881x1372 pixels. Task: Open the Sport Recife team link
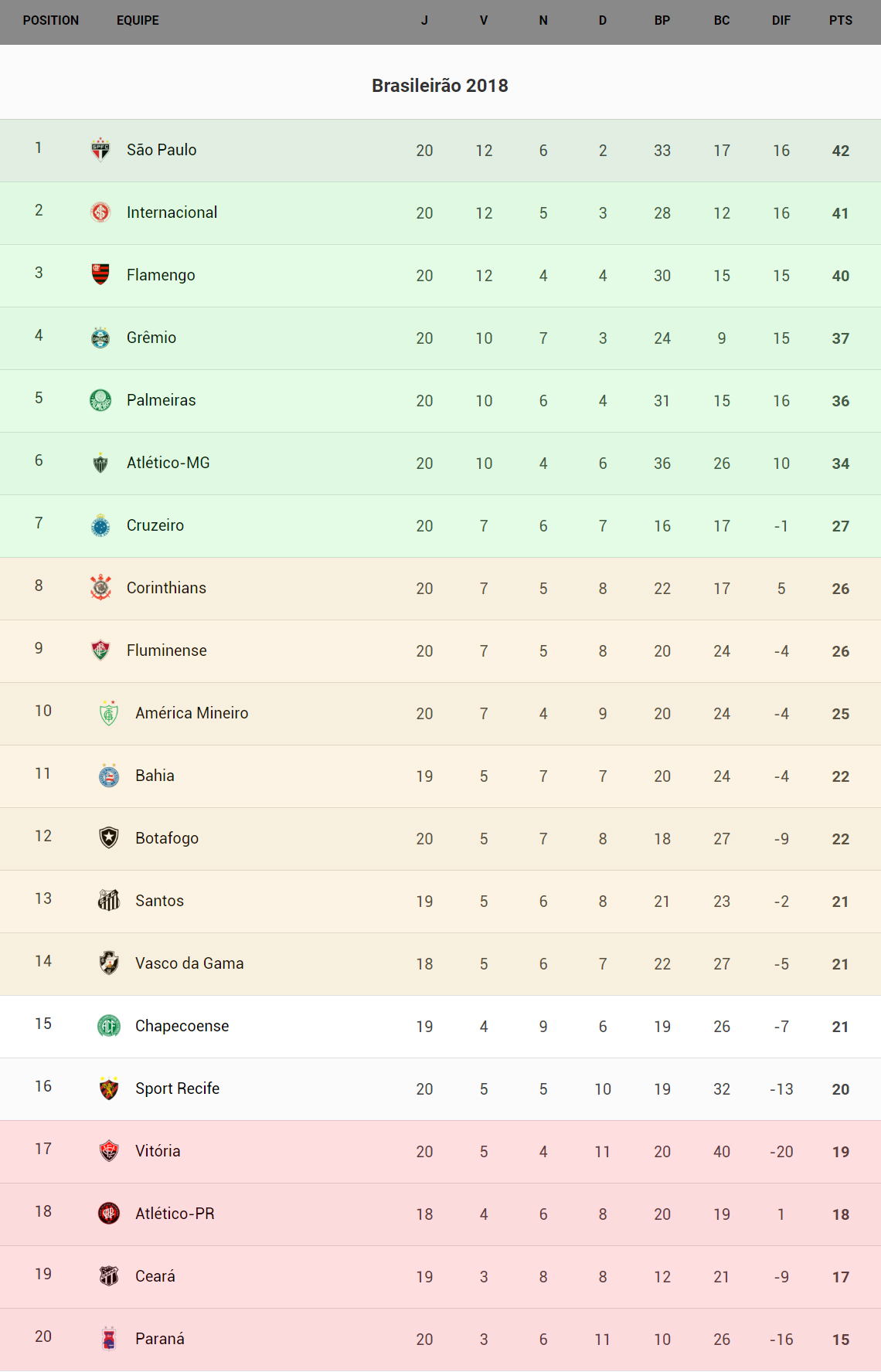[x=177, y=1088]
